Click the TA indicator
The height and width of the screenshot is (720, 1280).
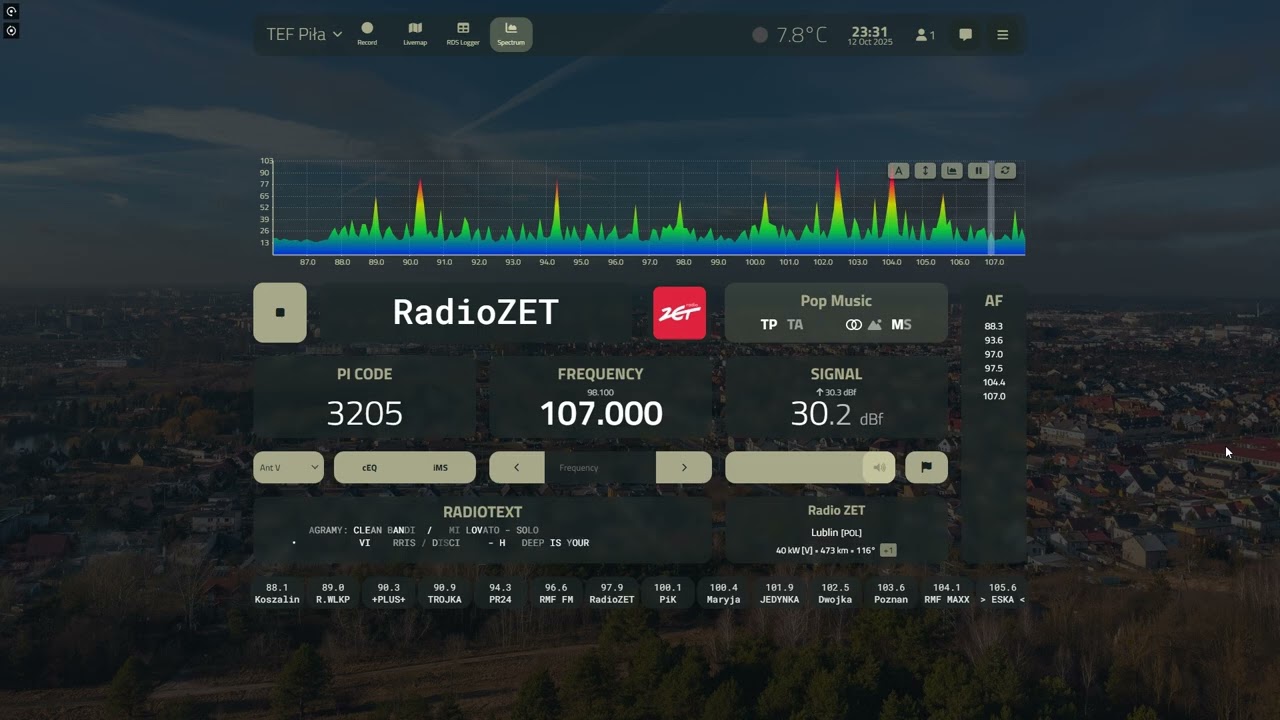point(795,325)
